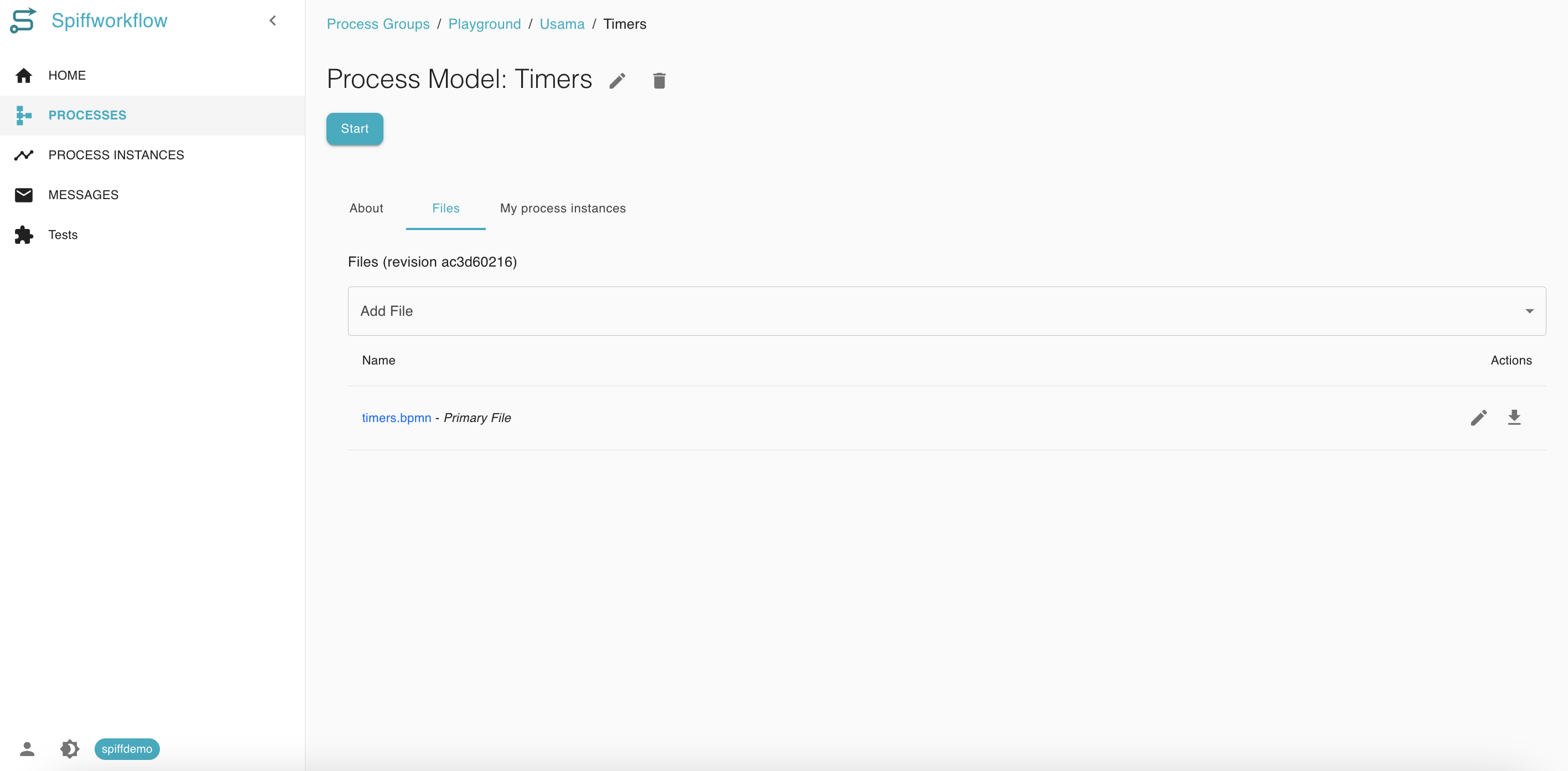The image size is (1568, 771).
Task: Open the Home icon in sidebar
Action: click(x=24, y=75)
